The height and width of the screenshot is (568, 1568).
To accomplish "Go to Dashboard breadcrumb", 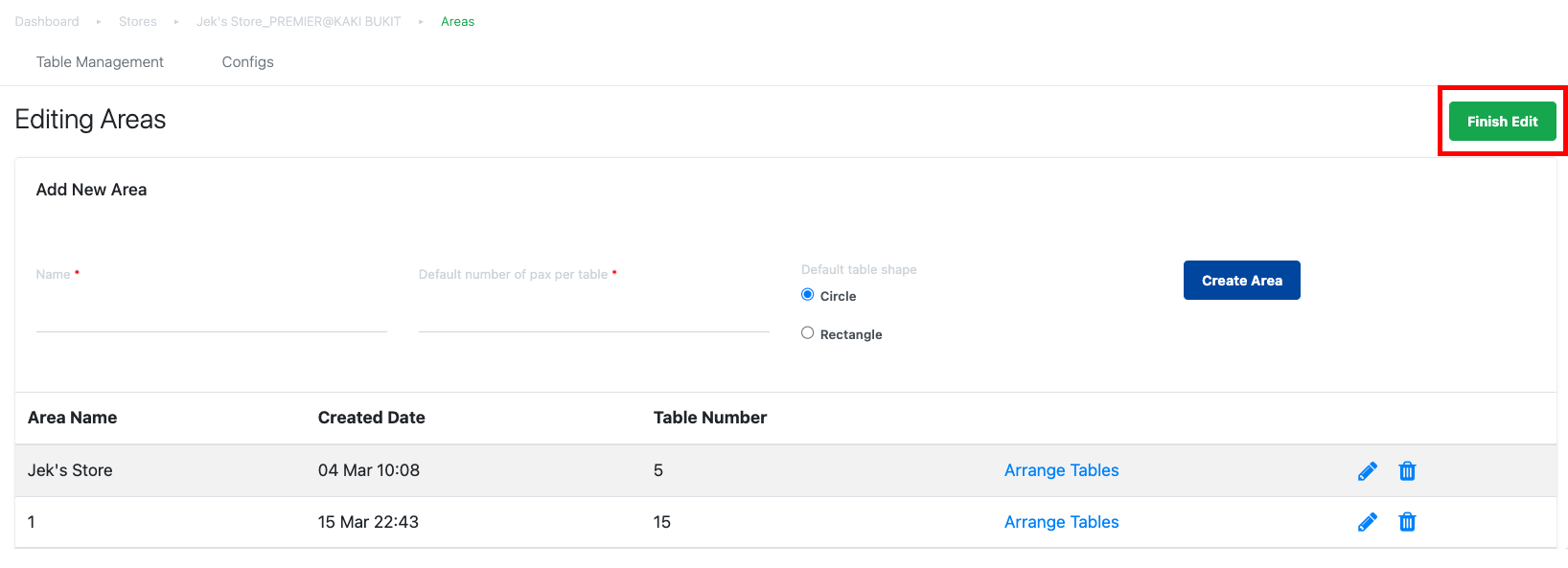I will pos(47,21).
